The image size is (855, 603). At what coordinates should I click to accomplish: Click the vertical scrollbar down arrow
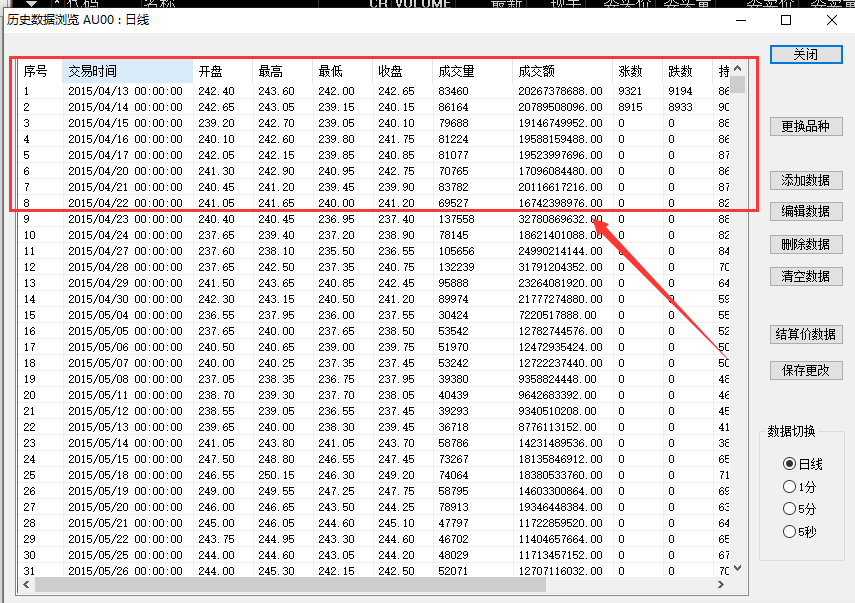738,568
